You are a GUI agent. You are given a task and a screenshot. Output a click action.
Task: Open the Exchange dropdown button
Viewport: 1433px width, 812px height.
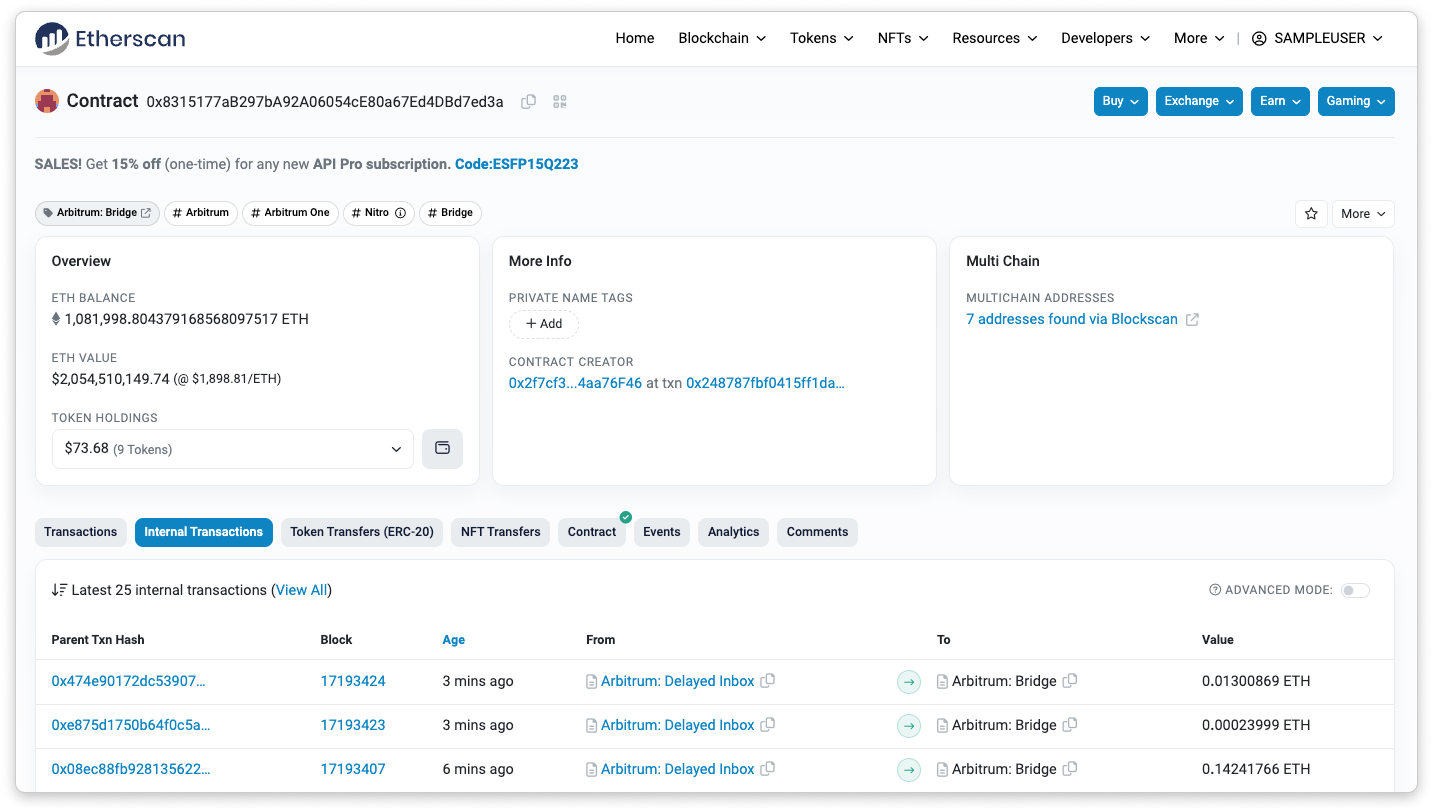(x=1200, y=101)
